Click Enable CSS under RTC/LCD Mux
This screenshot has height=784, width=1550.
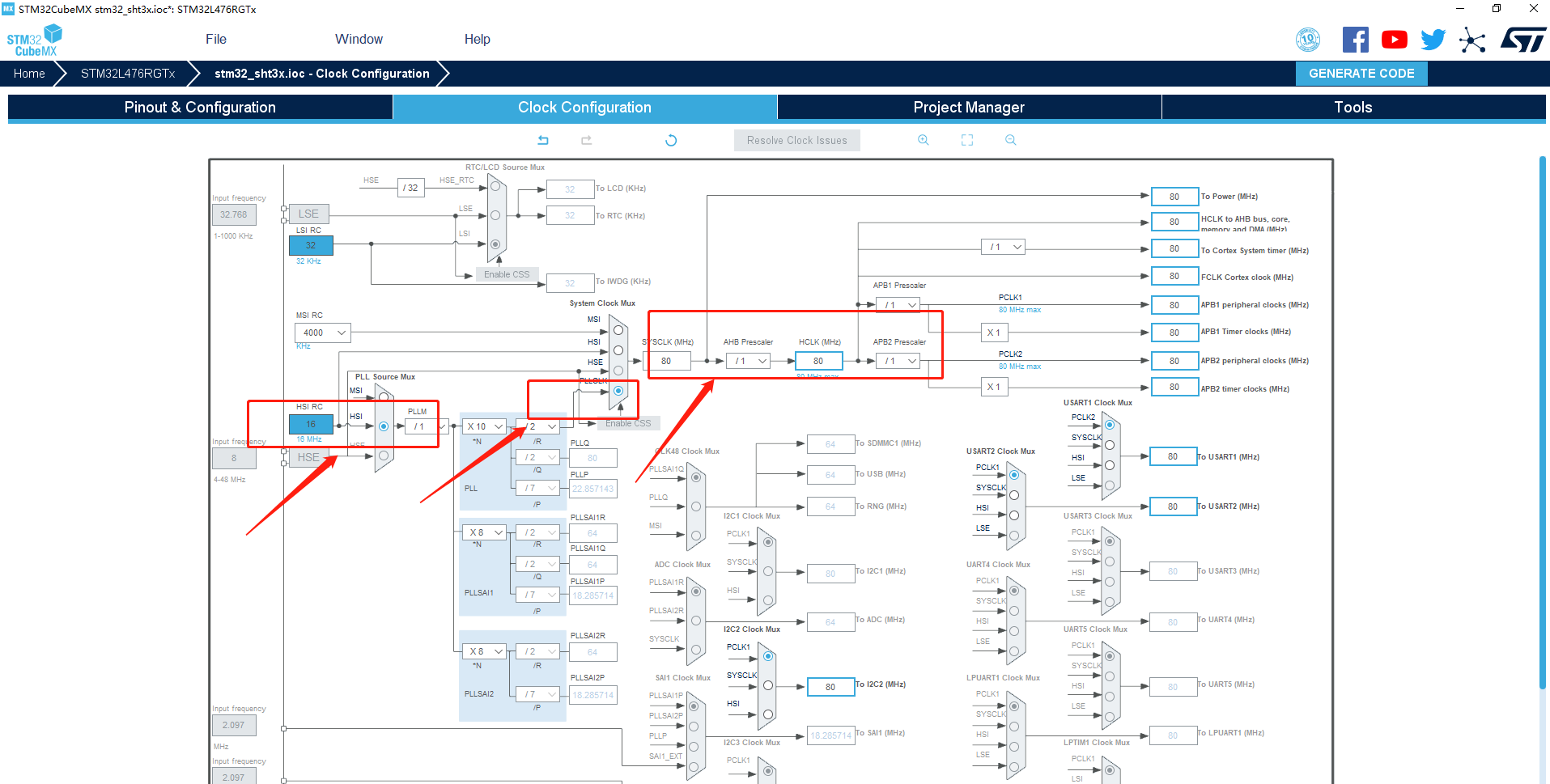pyautogui.click(x=507, y=274)
